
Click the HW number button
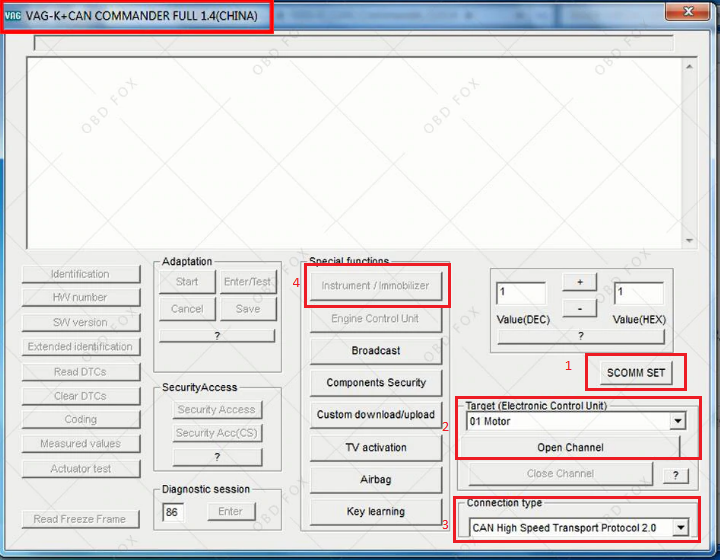tap(81, 297)
